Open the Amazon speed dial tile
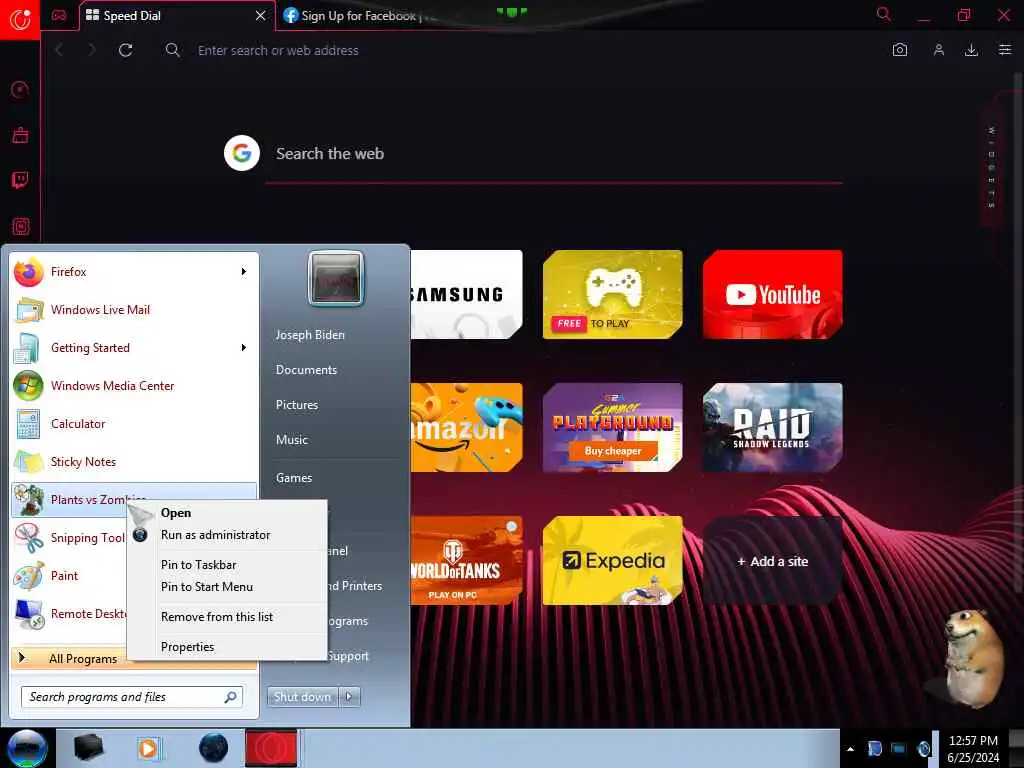This screenshot has width=1024, height=768. tap(466, 428)
